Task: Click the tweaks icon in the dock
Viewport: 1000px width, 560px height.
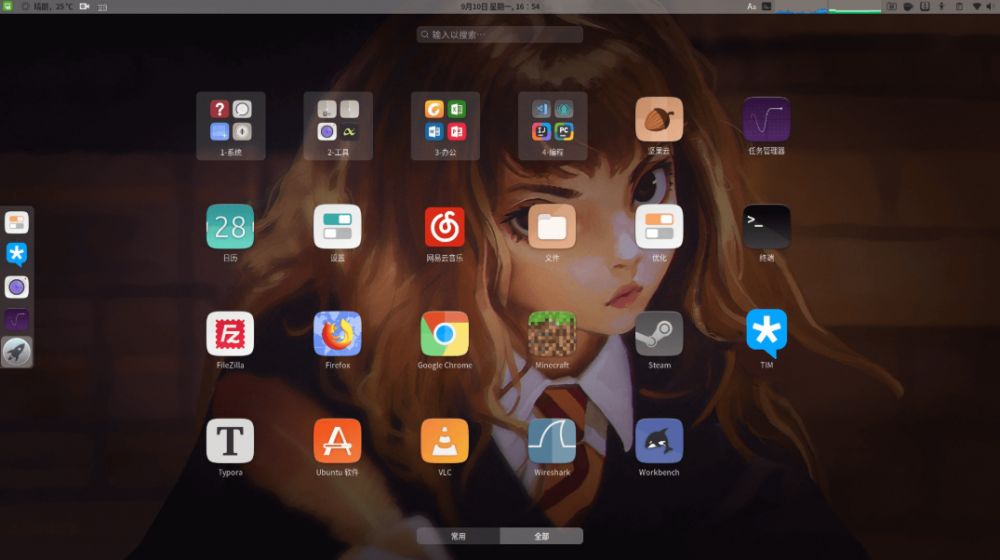Action: click(x=17, y=223)
